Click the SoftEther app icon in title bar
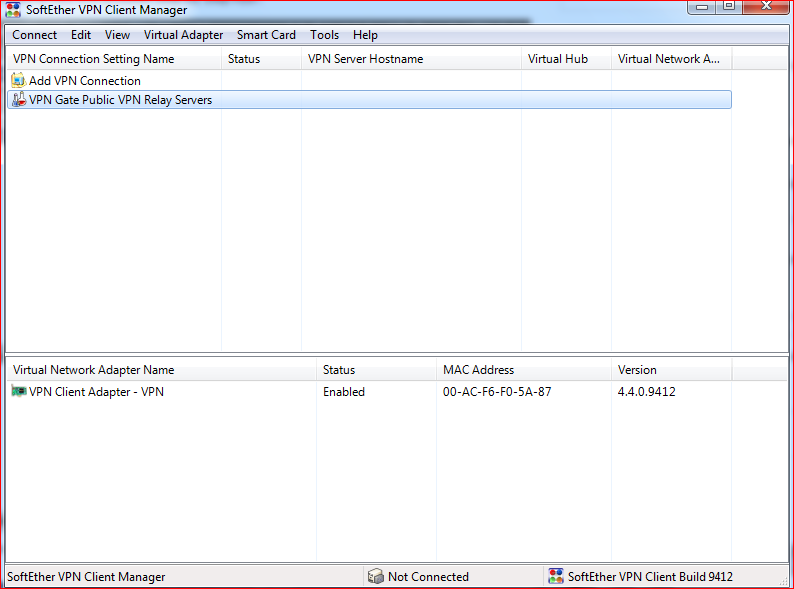This screenshot has width=794, height=589. point(13,10)
